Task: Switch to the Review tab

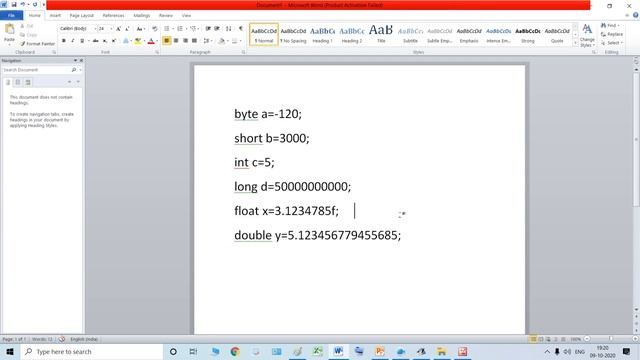Action: click(166, 16)
